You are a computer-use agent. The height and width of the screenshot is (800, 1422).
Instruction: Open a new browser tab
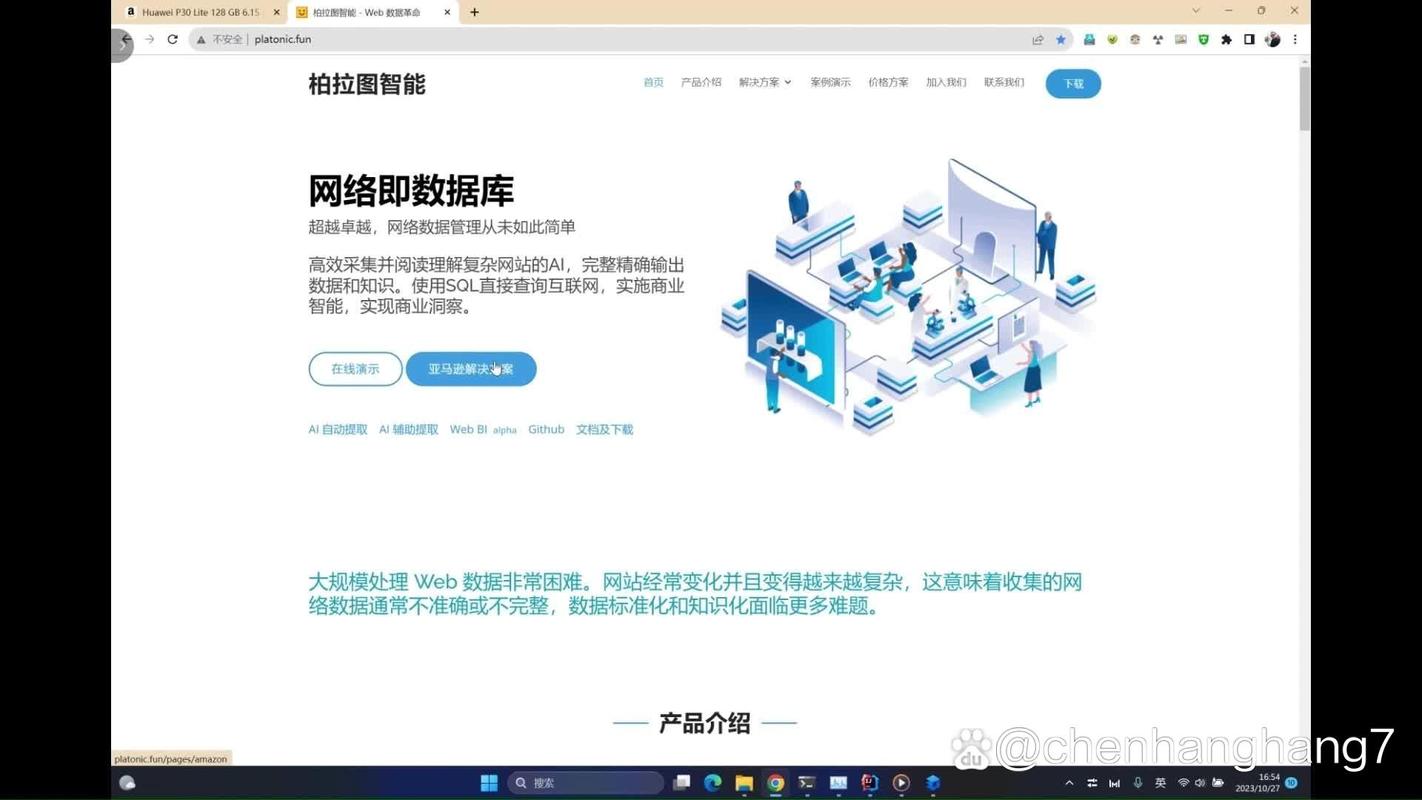474,12
